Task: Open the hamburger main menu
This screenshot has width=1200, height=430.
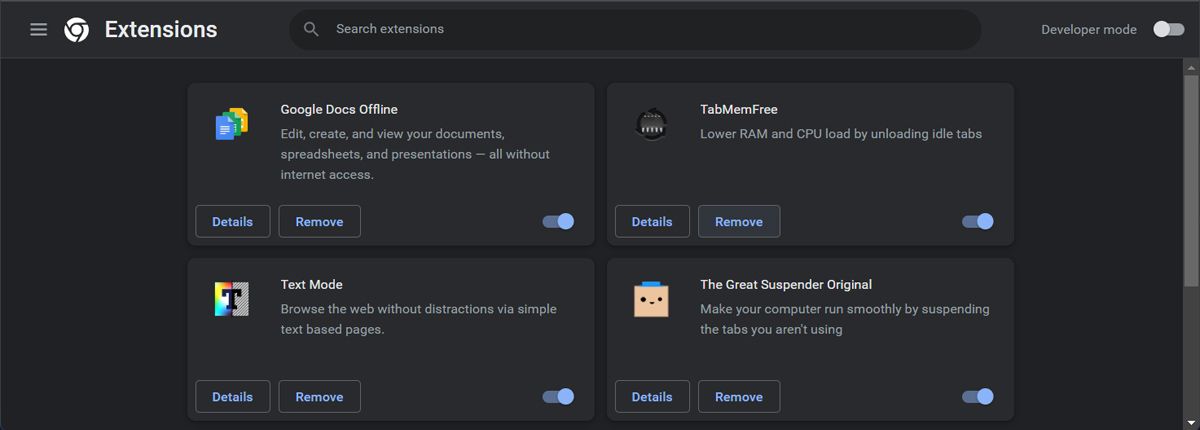Action: (39, 30)
